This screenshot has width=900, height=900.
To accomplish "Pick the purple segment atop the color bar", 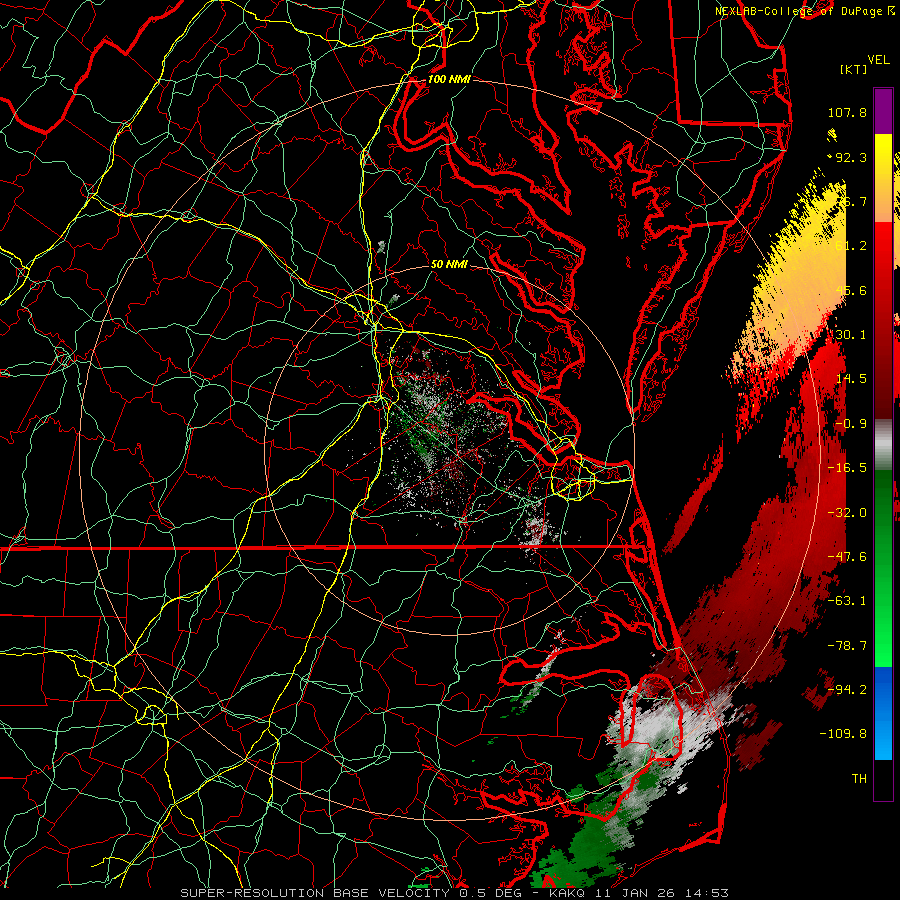I will 883,112.
